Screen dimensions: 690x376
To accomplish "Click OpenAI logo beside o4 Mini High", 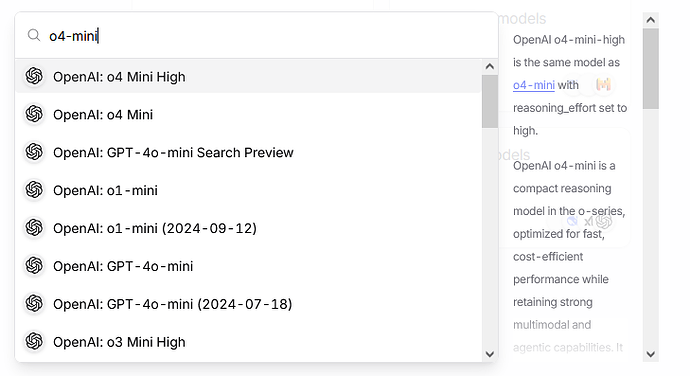I will coord(34,76).
